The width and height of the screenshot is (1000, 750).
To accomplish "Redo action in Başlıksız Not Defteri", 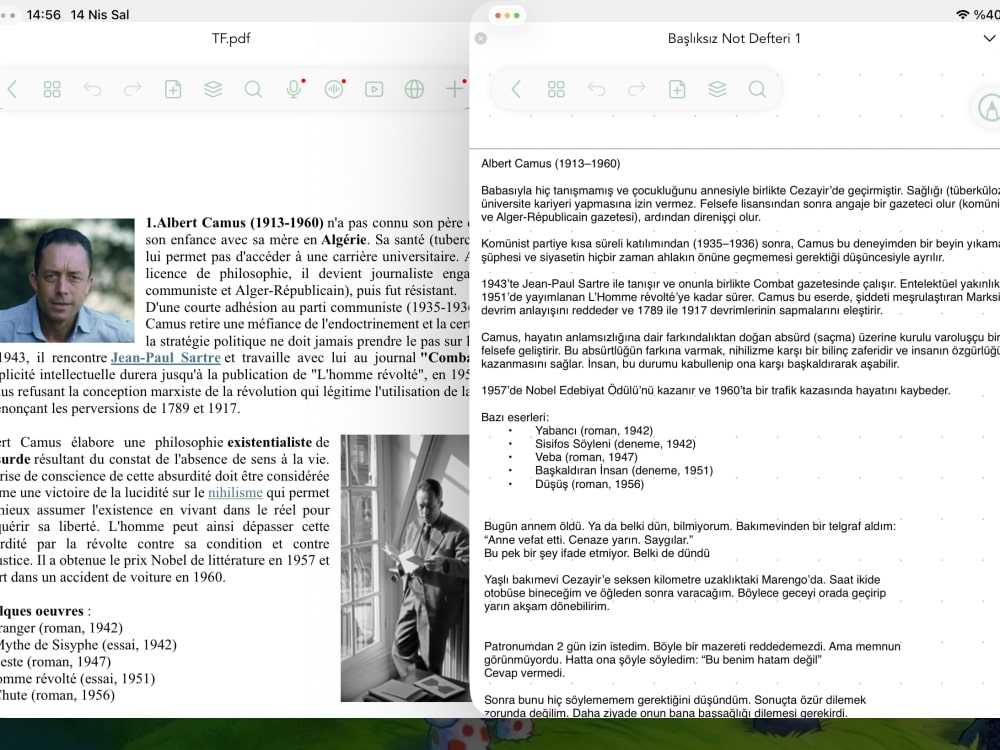I will (636, 89).
